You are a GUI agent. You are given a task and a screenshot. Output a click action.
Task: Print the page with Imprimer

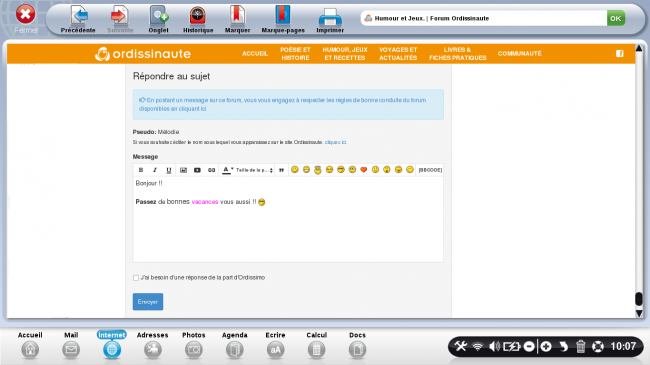[330, 19]
